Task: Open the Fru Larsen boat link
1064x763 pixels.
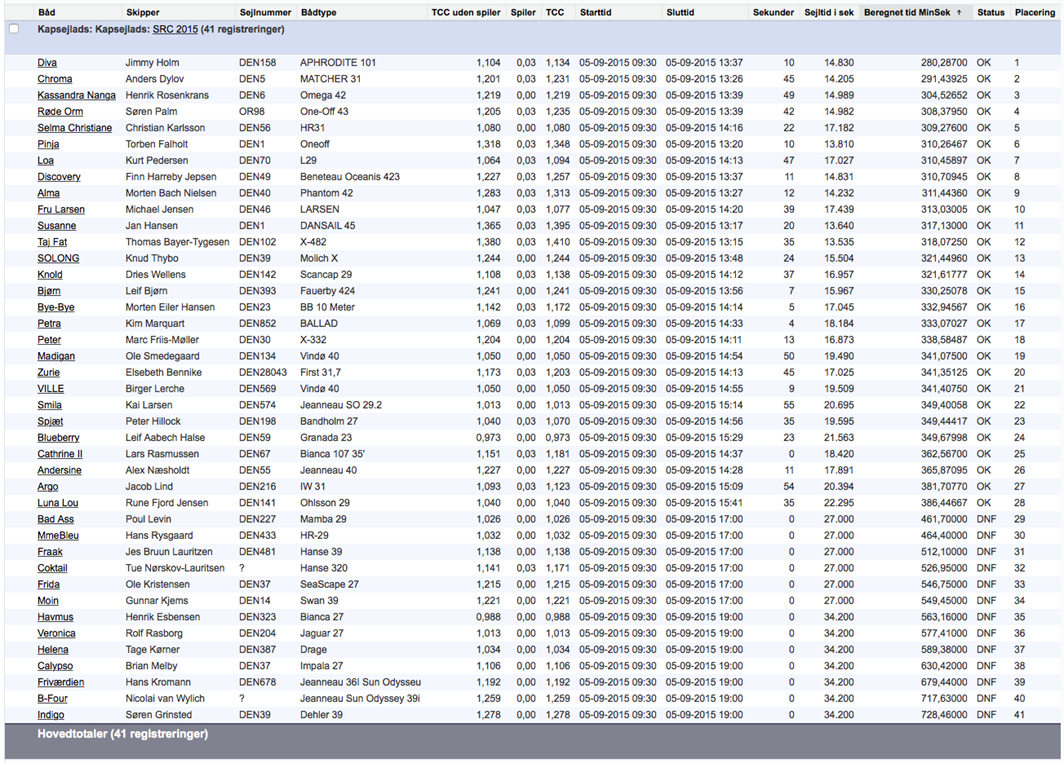Action: point(61,209)
